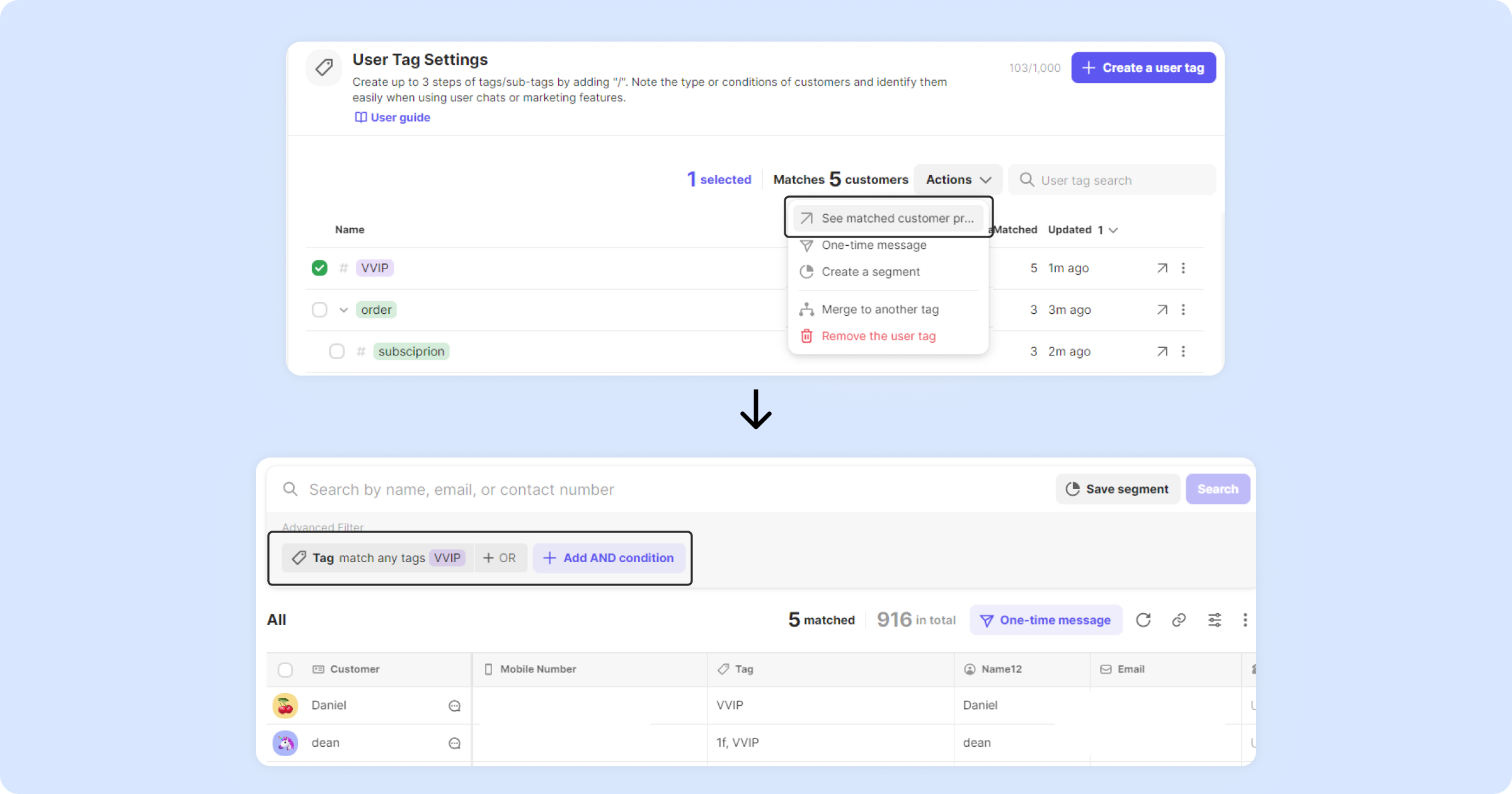Open arrow link on order tag row
The width and height of the screenshot is (1512, 794).
click(1162, 310)
